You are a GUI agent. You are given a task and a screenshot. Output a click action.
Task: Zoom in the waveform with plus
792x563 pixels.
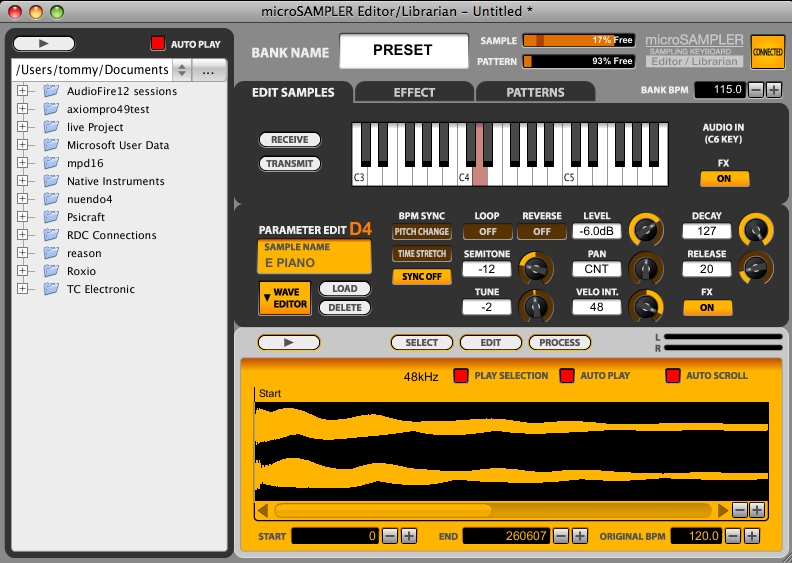pyautogui.click(x=757, y=510)
